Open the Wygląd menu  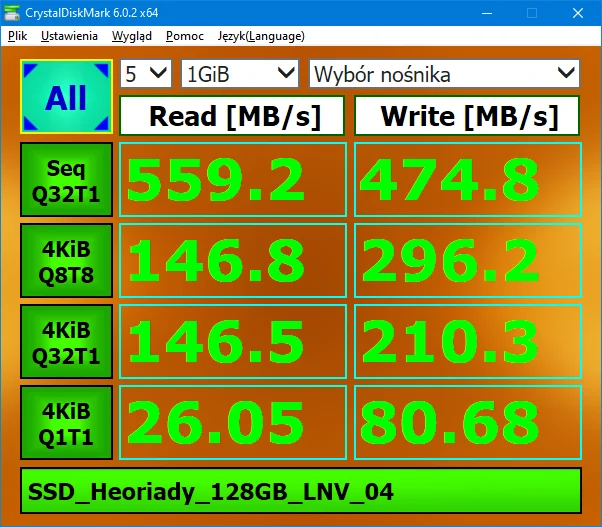[132, 36]
